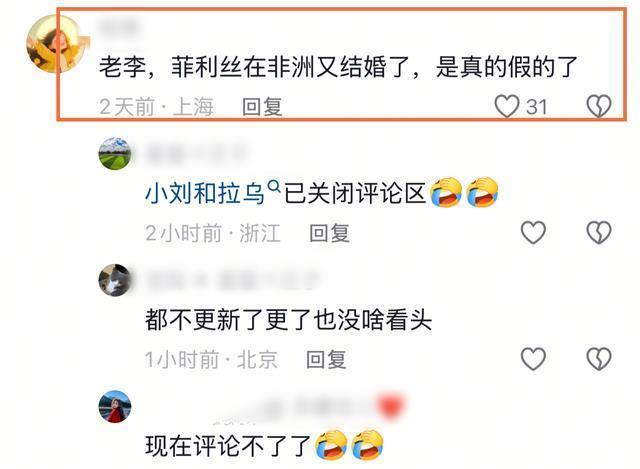Like the Zhejiang reply comment
Image resolution: width=640 pixels, height=469 pixels.
533,233
